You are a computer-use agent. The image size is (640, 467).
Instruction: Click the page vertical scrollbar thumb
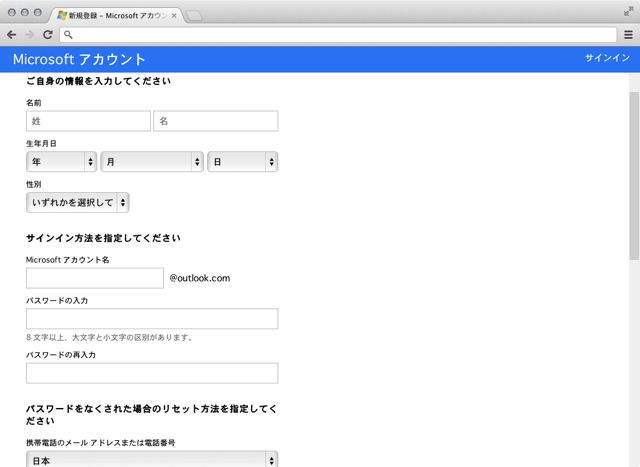[x=634, y=176]
